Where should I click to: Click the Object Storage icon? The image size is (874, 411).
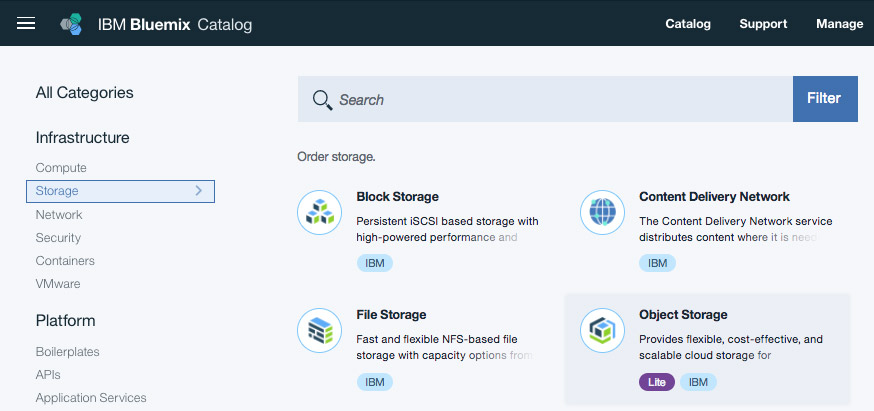click(603, 331)
